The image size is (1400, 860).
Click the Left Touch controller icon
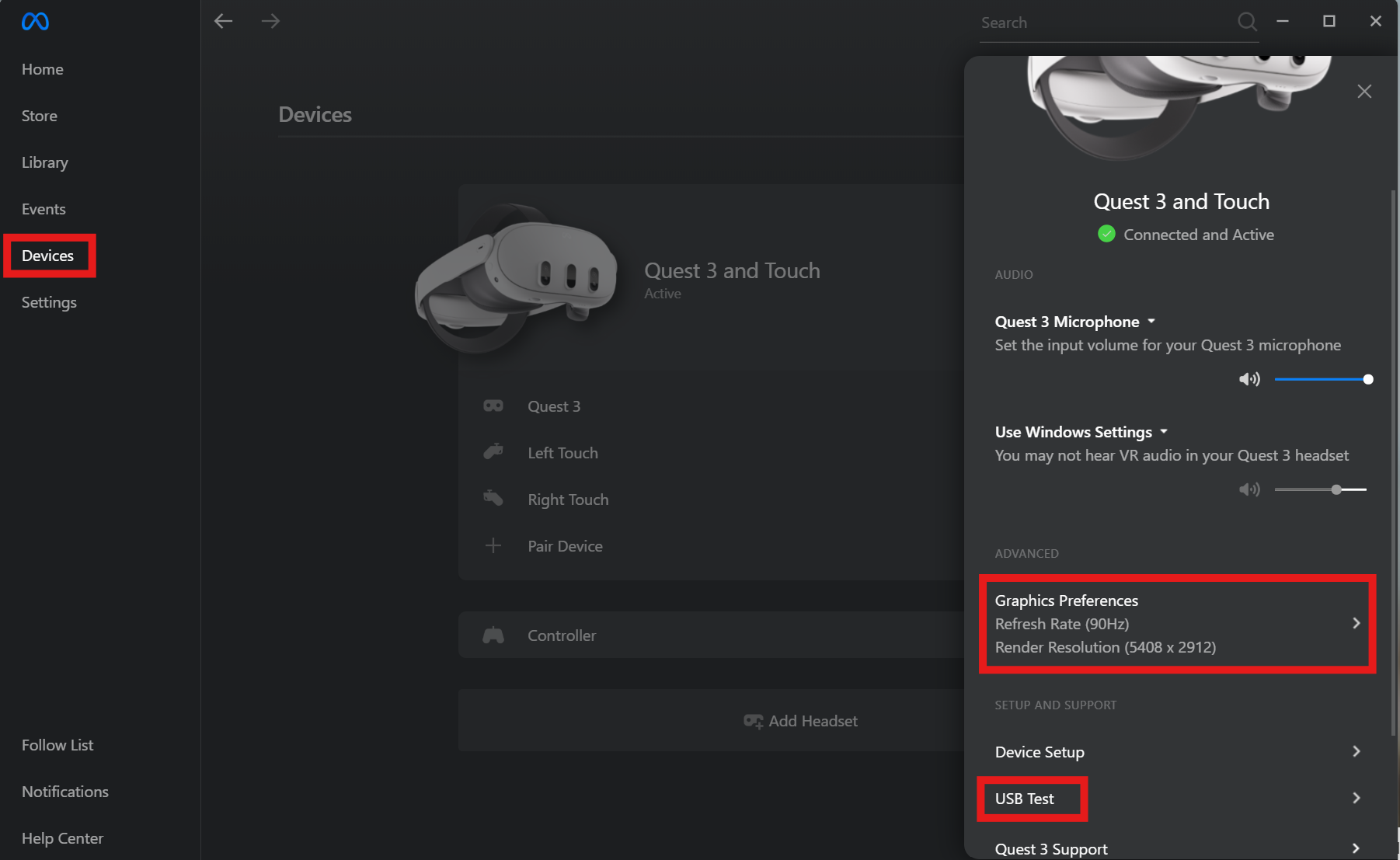pyautogui.click(x=493, y=452)
